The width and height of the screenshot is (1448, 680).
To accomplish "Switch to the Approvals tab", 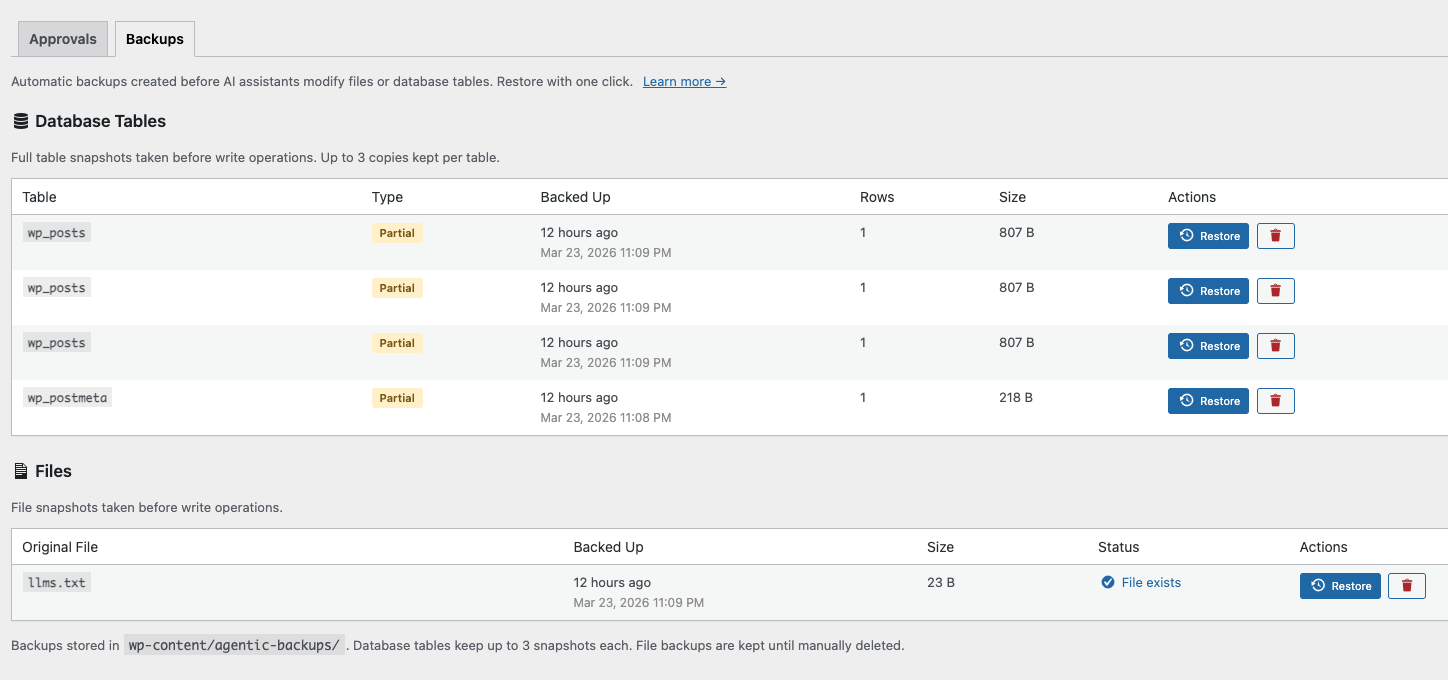I will click(x=62, y=38).
